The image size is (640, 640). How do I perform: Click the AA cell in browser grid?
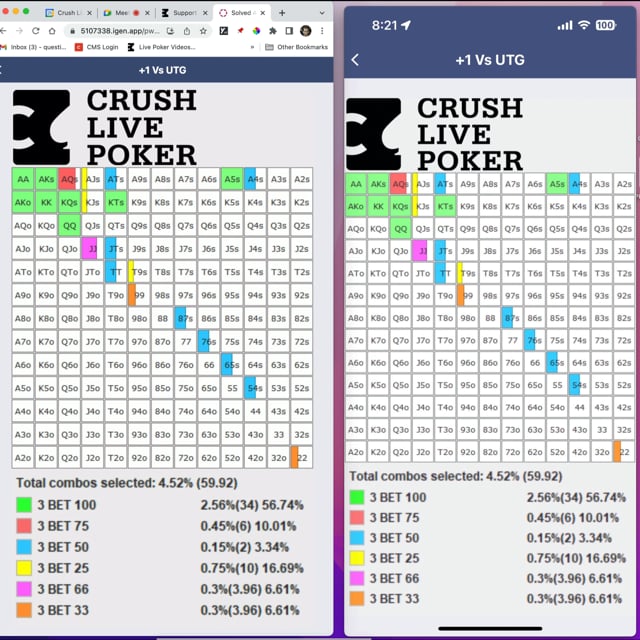23,179
